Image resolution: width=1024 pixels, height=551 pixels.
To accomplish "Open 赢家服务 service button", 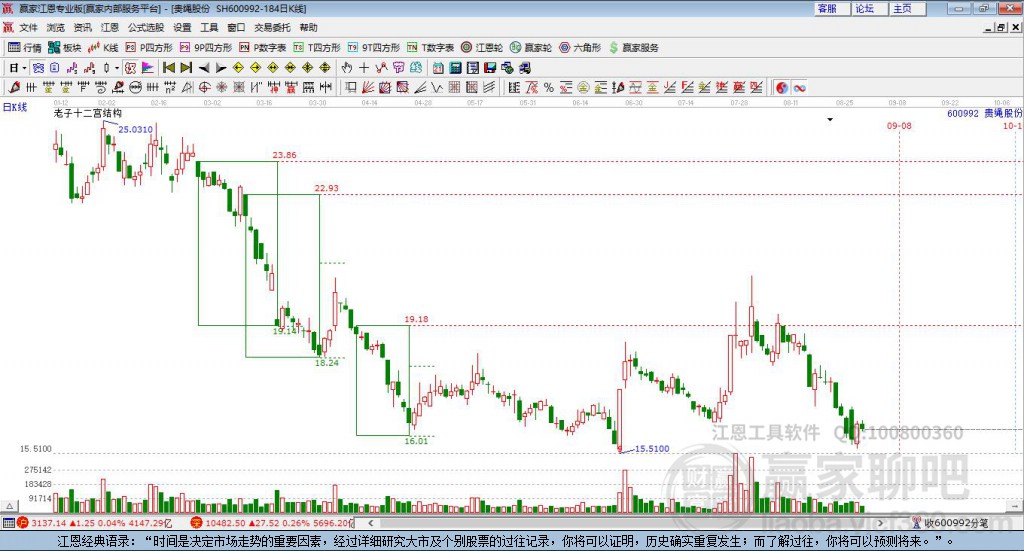I will pyautogui.click(x=634, y=48).
